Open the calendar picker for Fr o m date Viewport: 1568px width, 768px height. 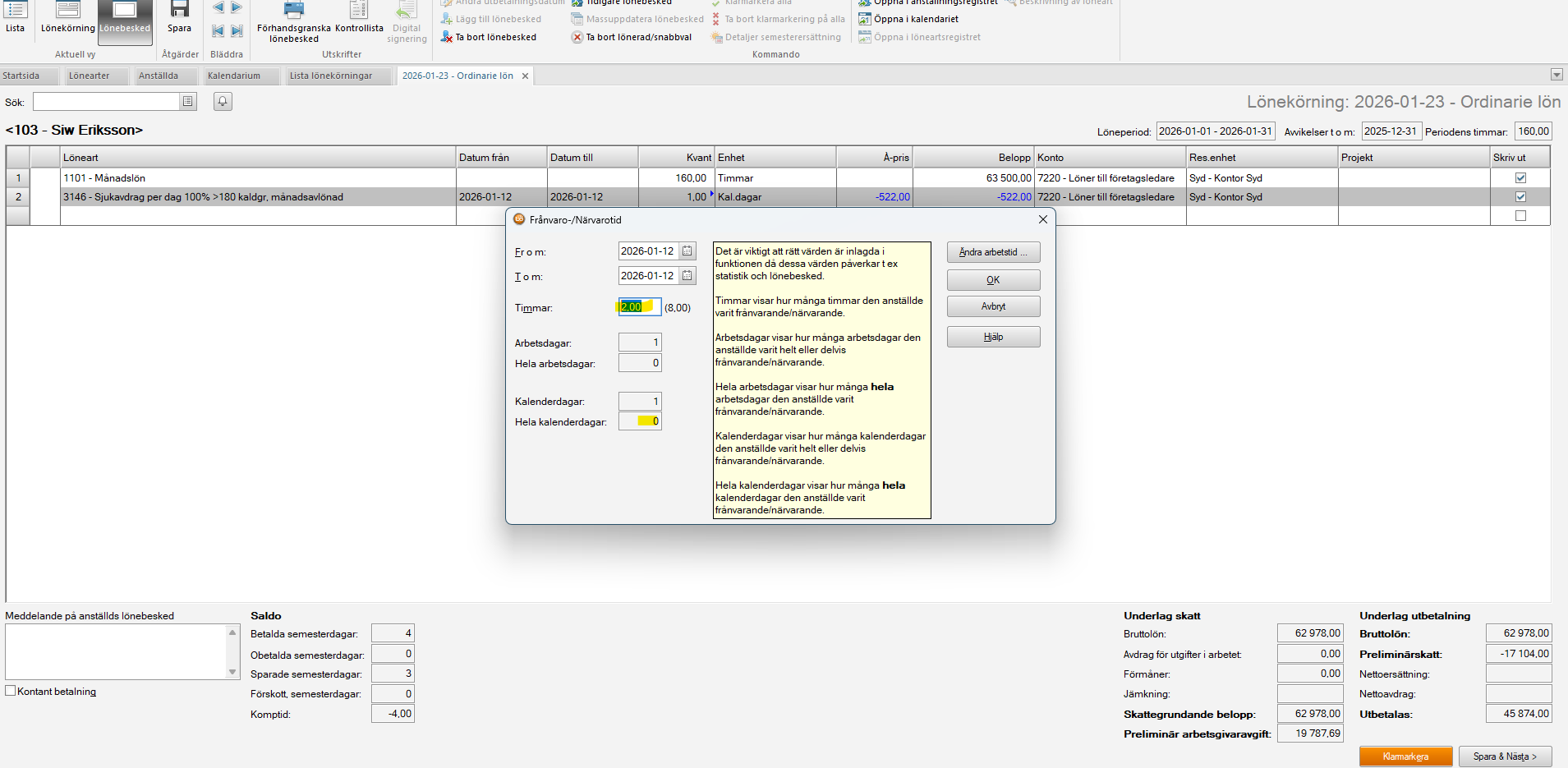pos(687,251)
